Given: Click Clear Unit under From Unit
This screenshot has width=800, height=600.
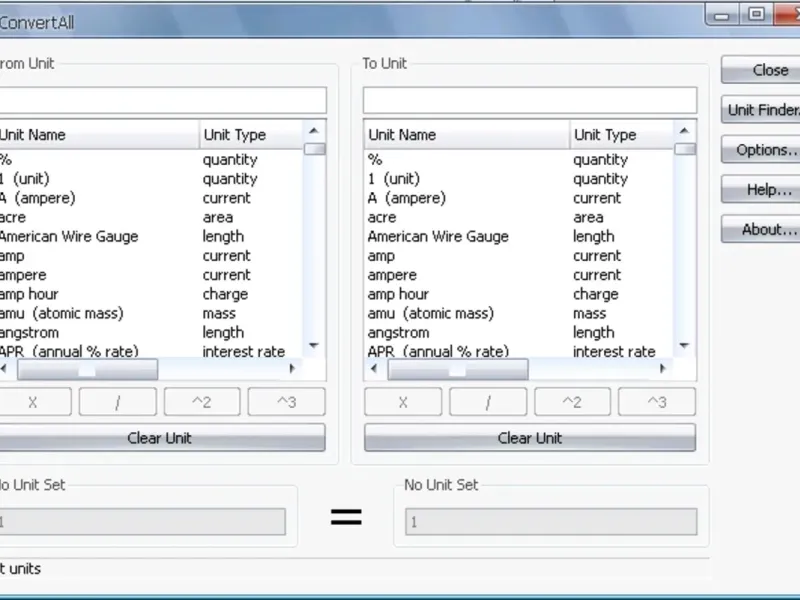Looking at the screenshot, I should click(162, 438).
